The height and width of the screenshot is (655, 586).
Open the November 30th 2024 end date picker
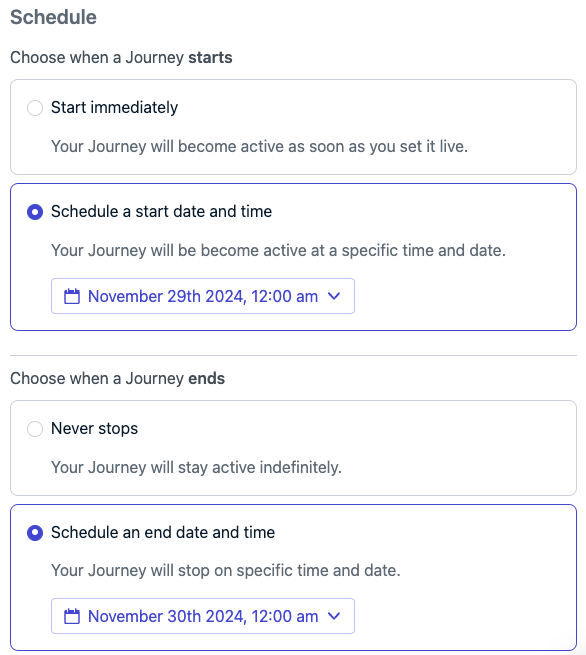pyautogui.click(x=203, y=616)
